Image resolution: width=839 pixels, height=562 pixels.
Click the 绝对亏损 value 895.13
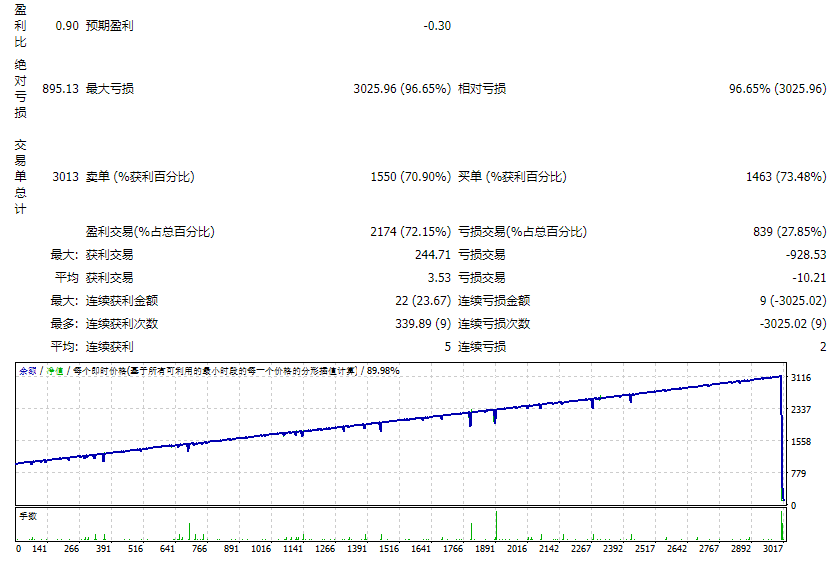tap(60, 89)
